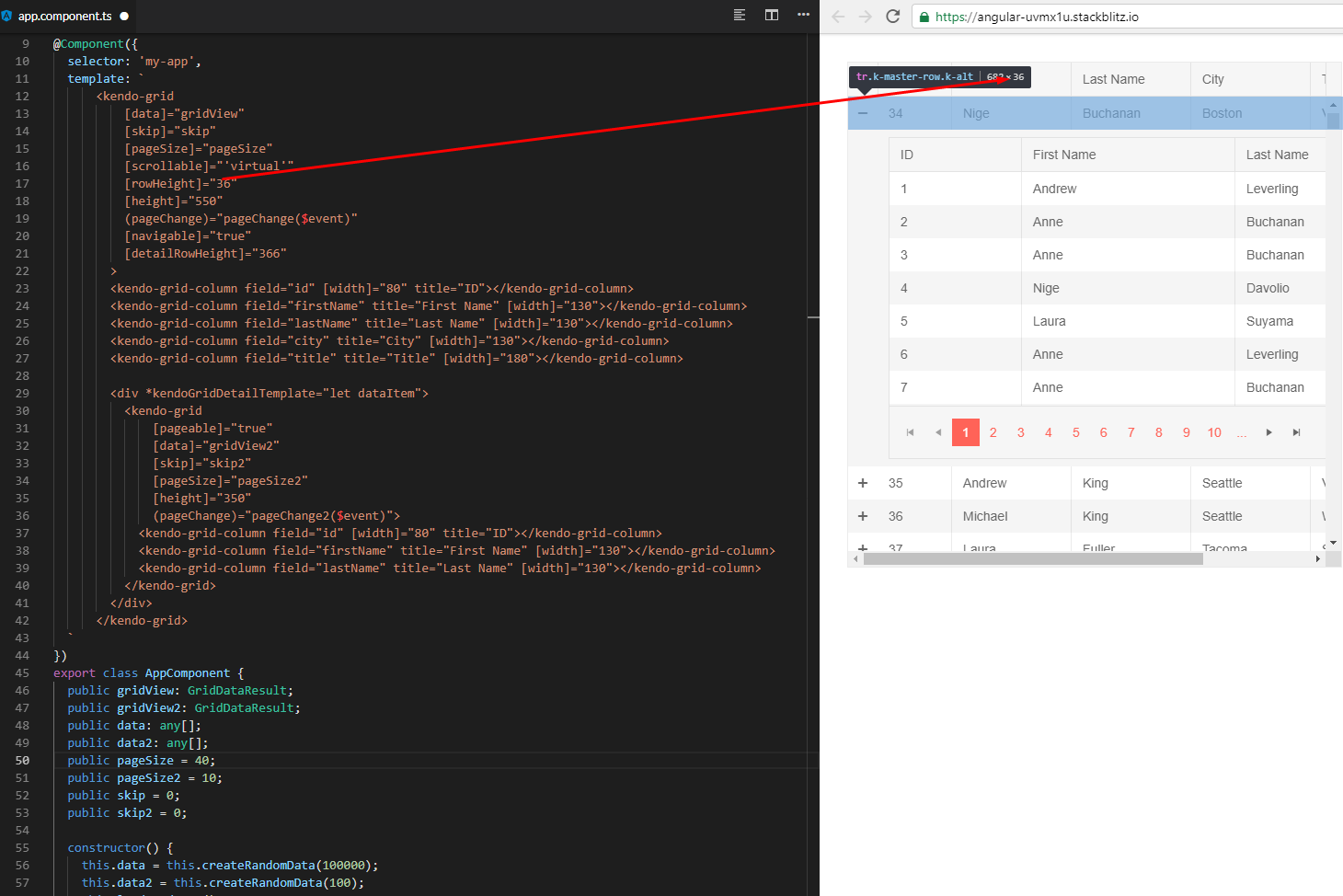
Task: Click the horizontal scrollbar right arrow
Action: [x=1318, y=557]
